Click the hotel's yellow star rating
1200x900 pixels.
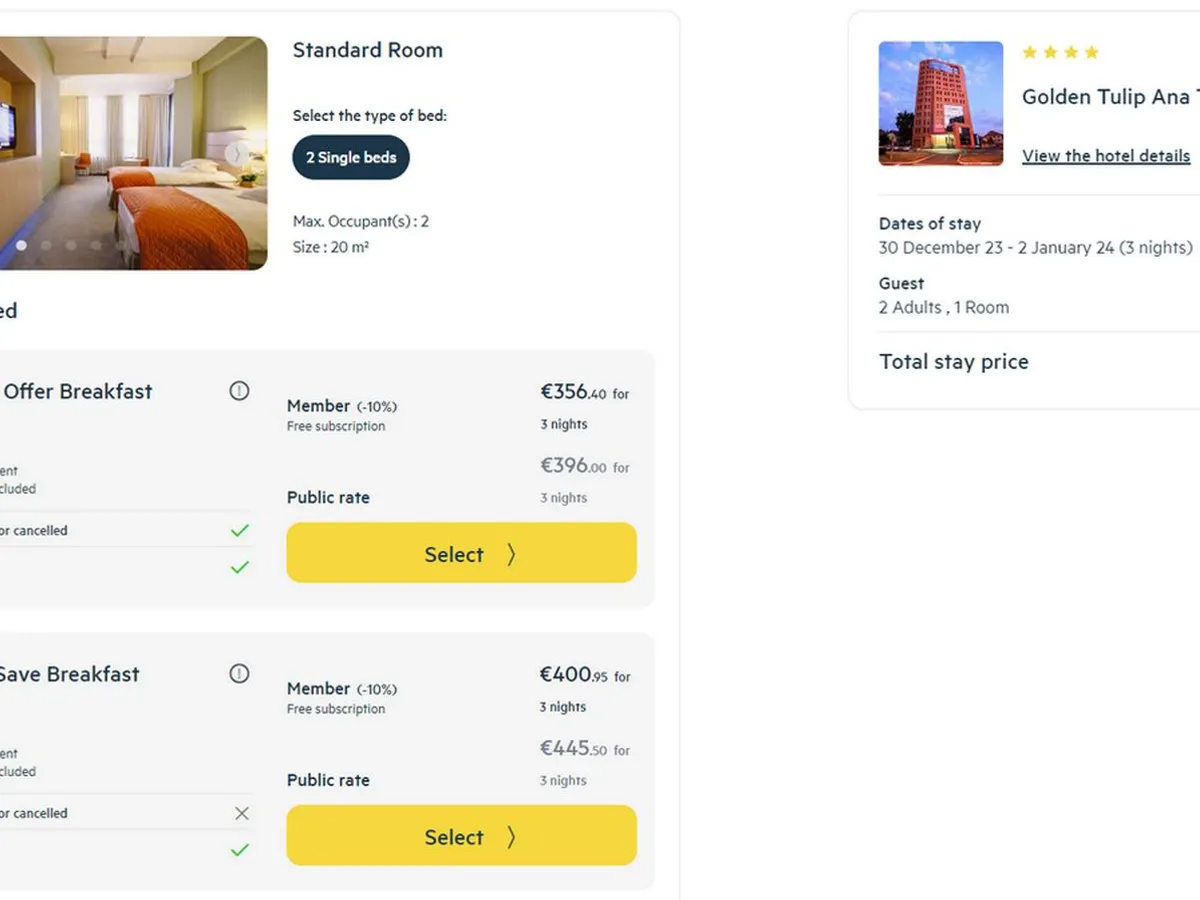1060,52
